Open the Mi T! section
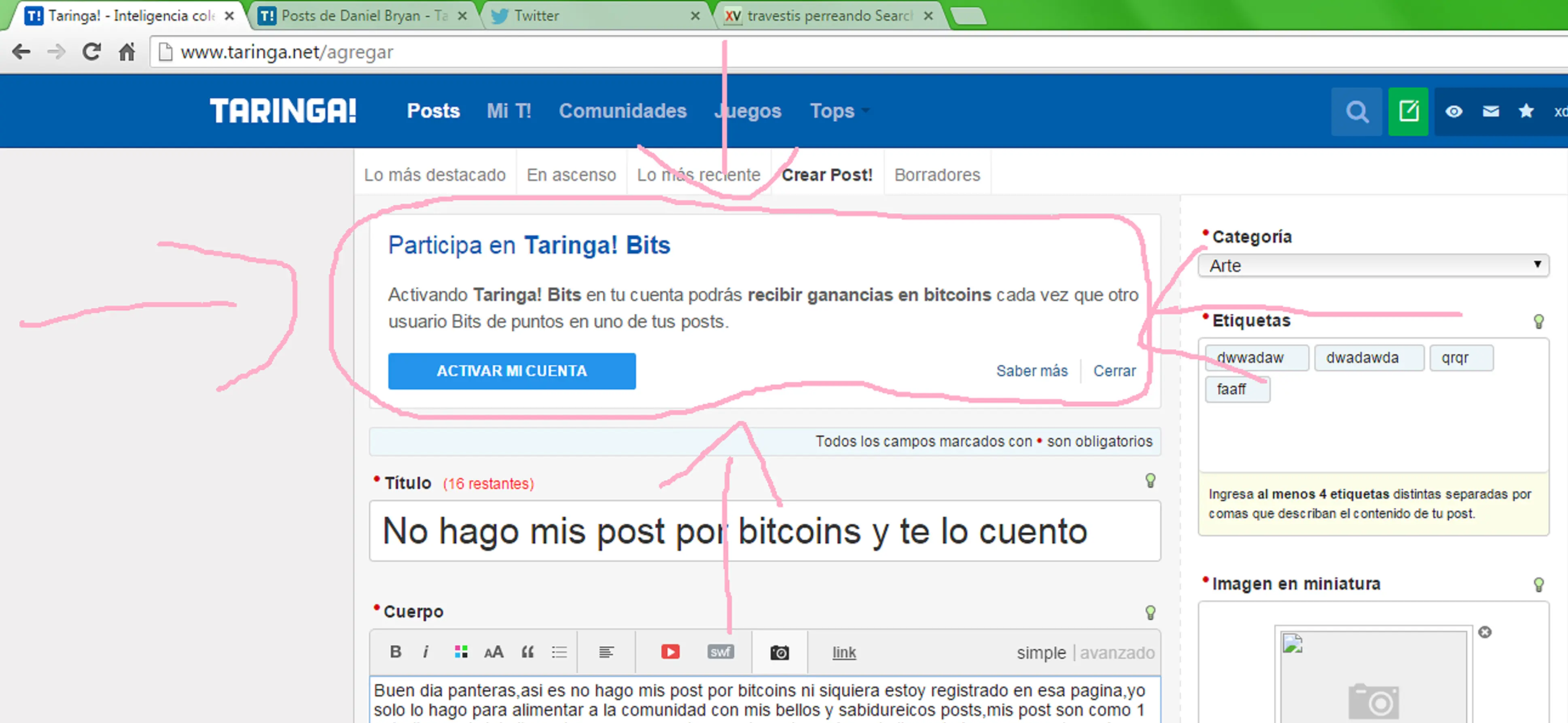This screenshot has height=723, width=1568. (x=509, y=111)
